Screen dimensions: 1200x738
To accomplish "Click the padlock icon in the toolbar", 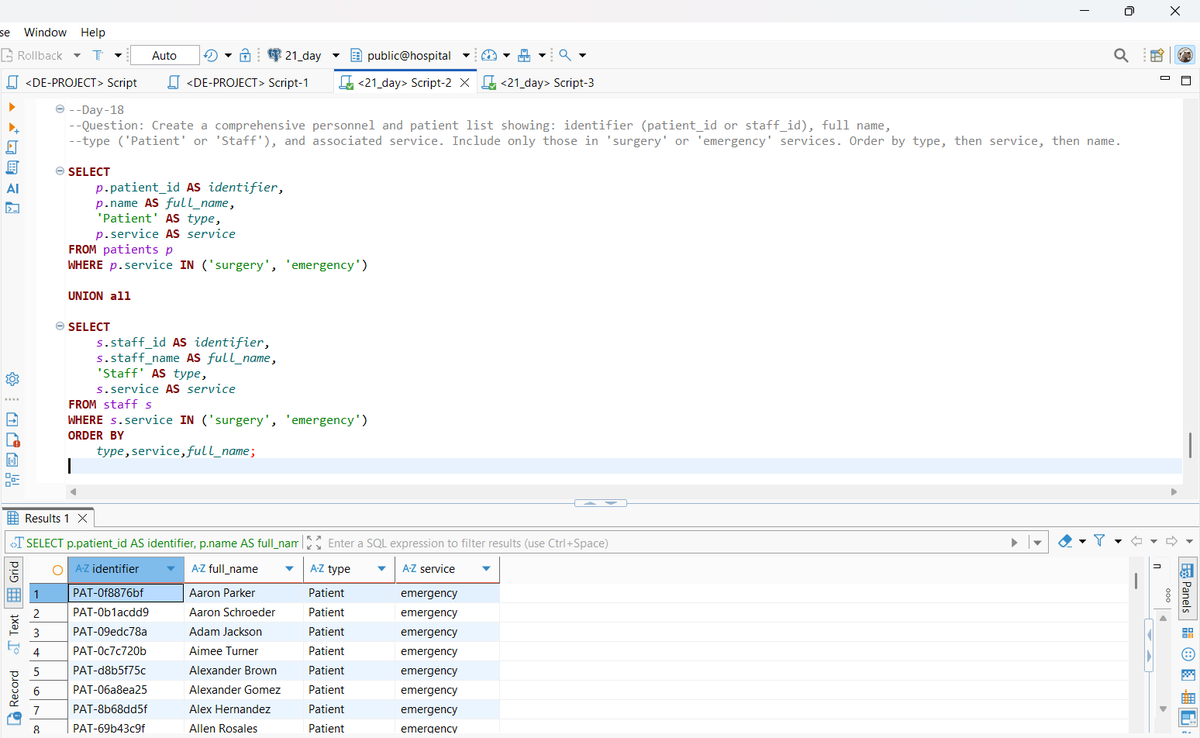I will click(247, 55).
